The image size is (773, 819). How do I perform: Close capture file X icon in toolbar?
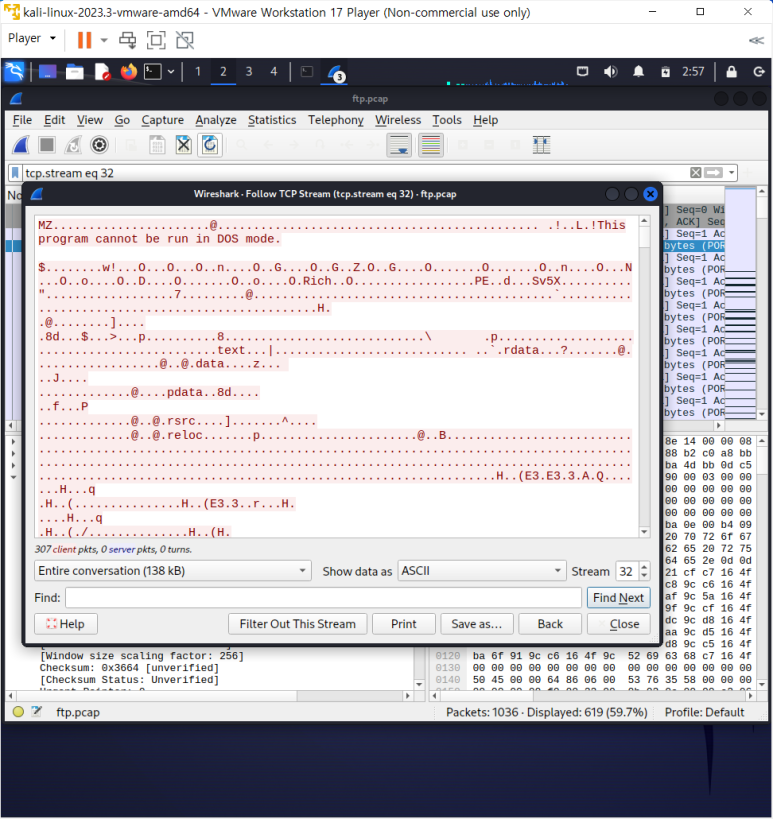[x=183, y=145]
